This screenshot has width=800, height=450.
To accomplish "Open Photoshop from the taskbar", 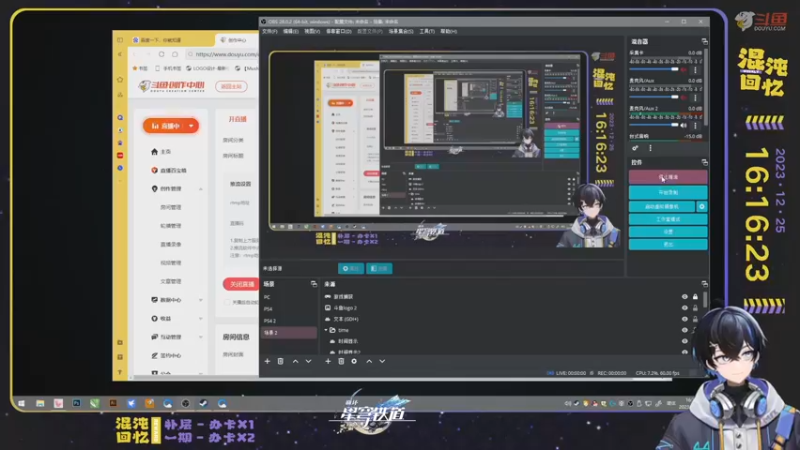I will (77, 403).
